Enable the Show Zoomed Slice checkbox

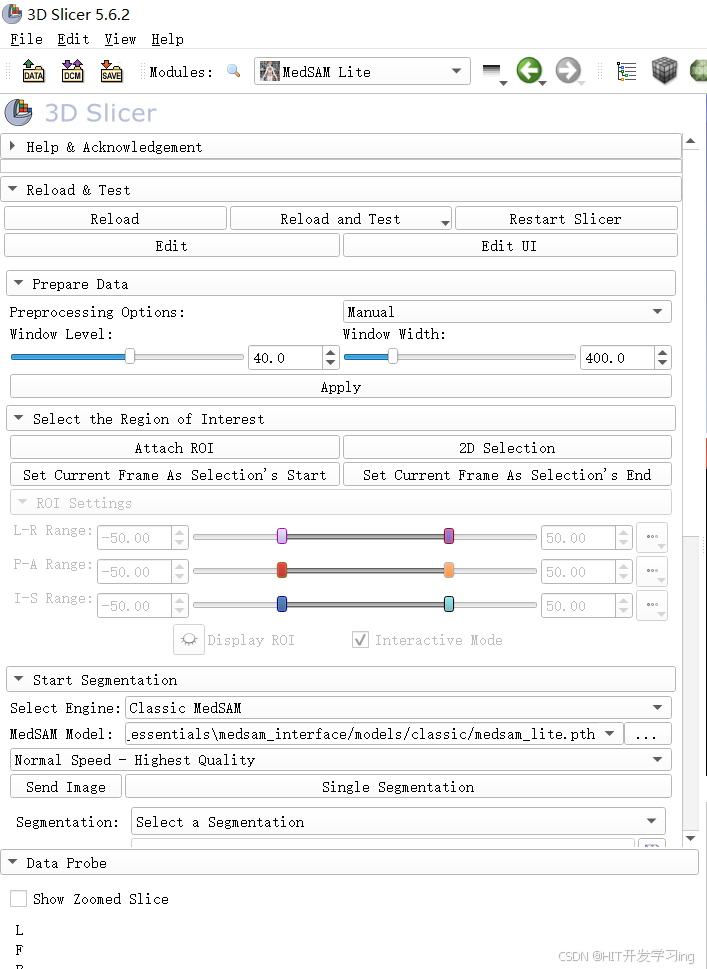click(x=19, y=899)
